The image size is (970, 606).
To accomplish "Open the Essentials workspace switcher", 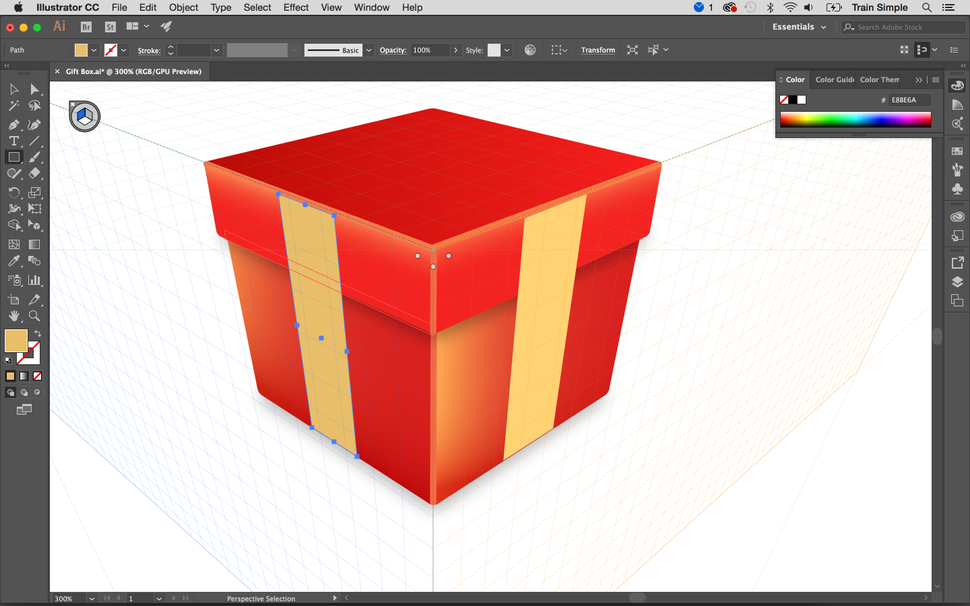I will point(798,26).
